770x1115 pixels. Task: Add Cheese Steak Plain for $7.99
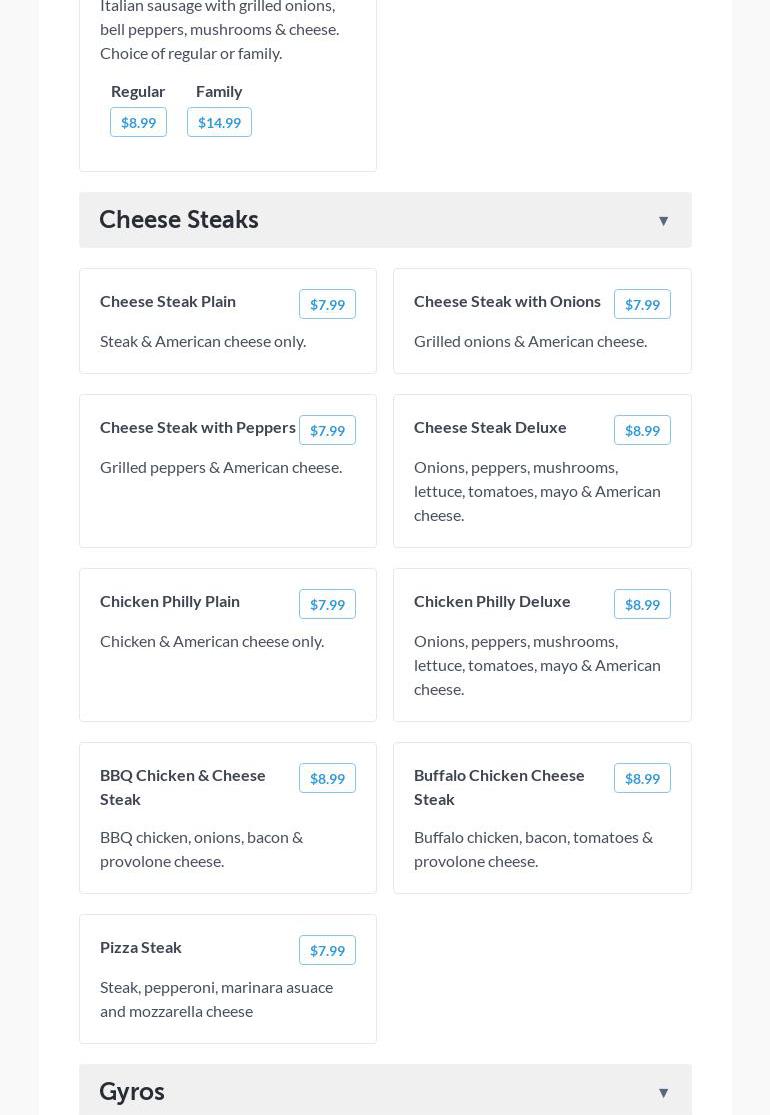click(327, 305)
